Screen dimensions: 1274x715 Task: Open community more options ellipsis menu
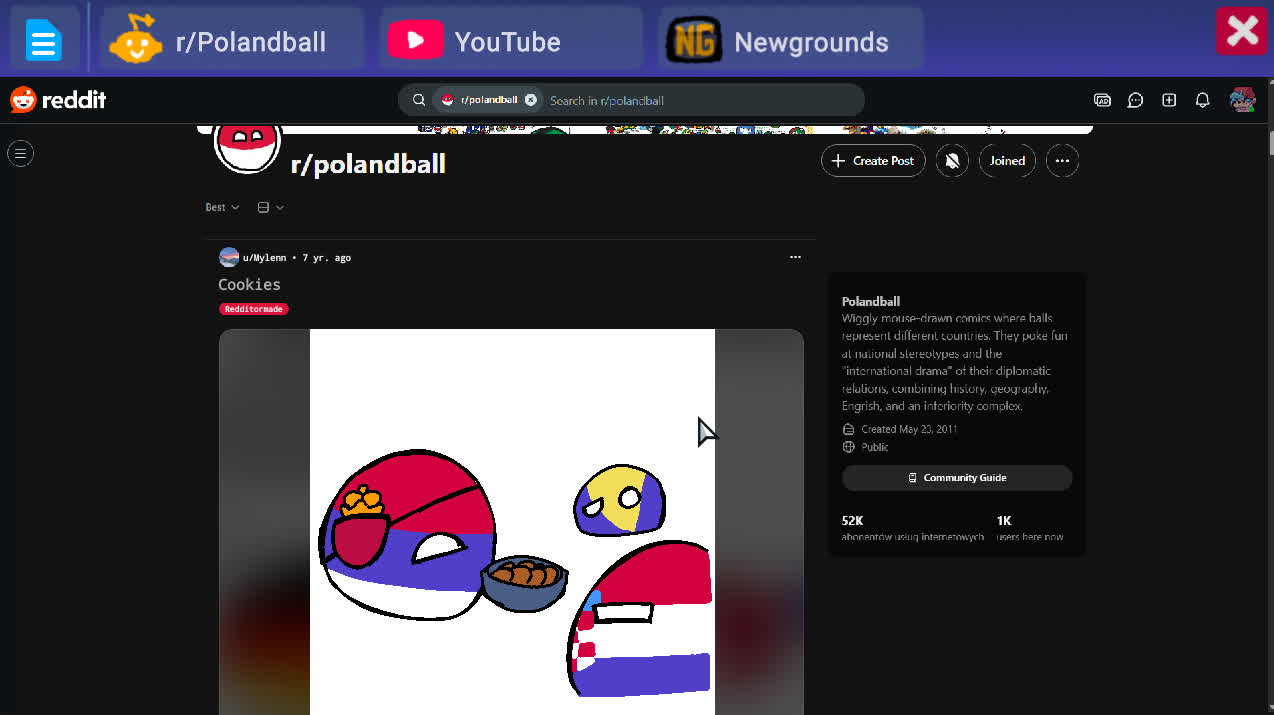[x=1062, y=161]
